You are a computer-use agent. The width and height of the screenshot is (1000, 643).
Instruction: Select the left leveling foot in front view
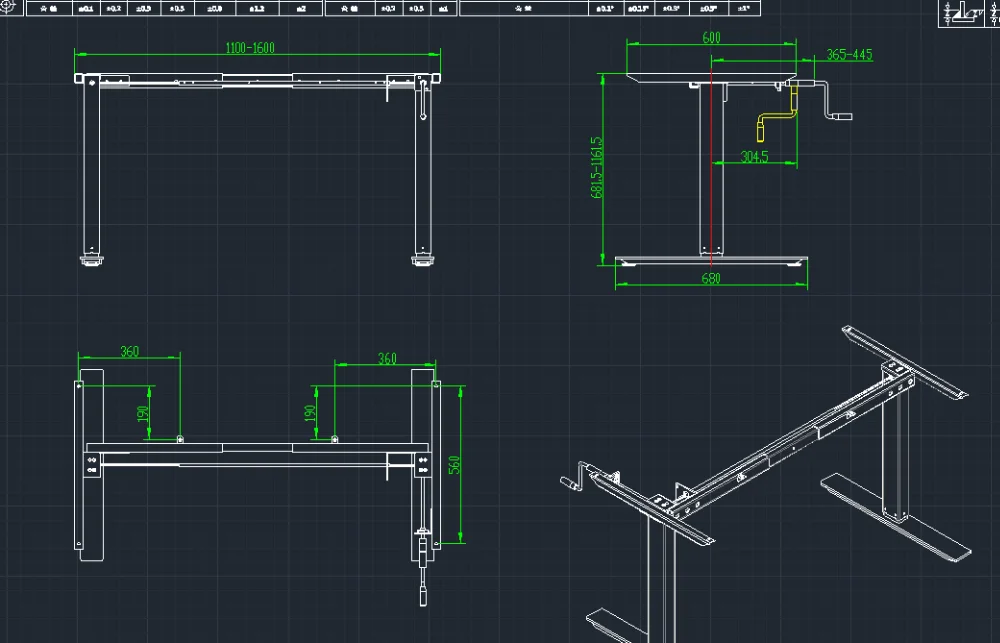[91, 261]
